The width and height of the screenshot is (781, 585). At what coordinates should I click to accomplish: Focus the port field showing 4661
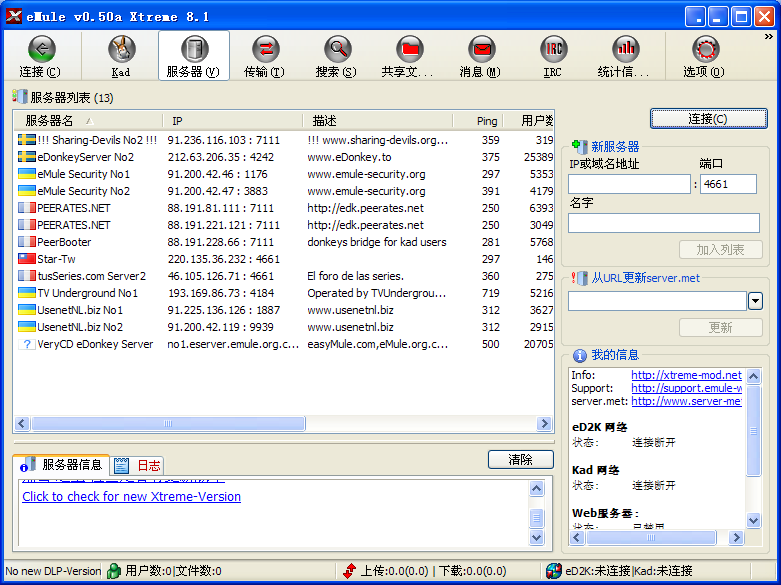point(728,184)
